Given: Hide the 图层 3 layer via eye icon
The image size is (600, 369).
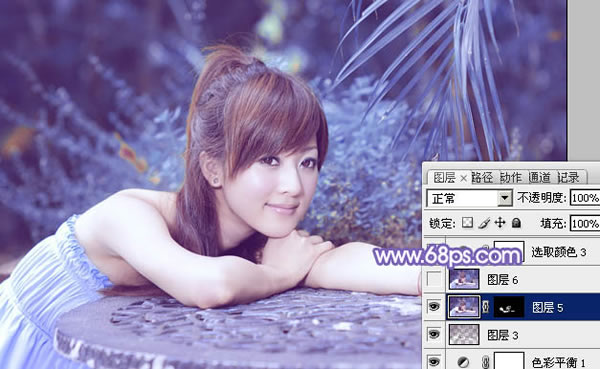Looking at the screenshot, I should (x=434, y=335).
